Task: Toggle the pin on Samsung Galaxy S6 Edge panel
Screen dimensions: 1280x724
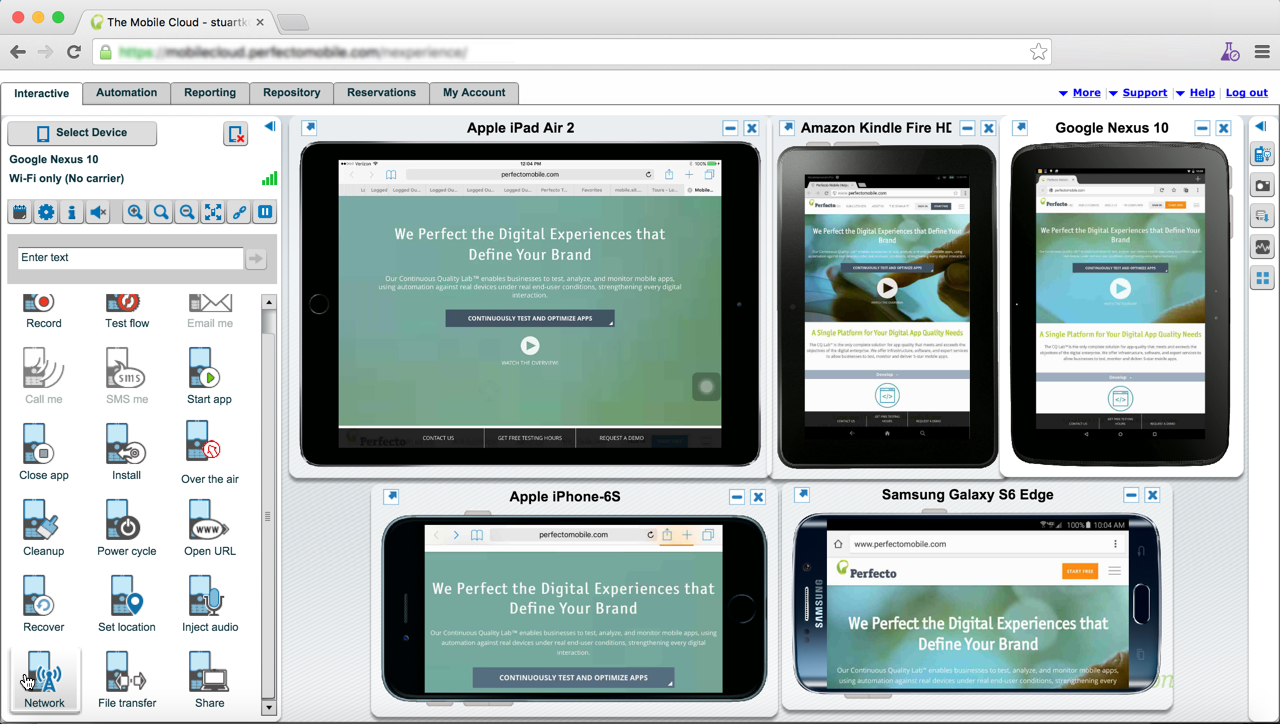Action: pos(801,494)
